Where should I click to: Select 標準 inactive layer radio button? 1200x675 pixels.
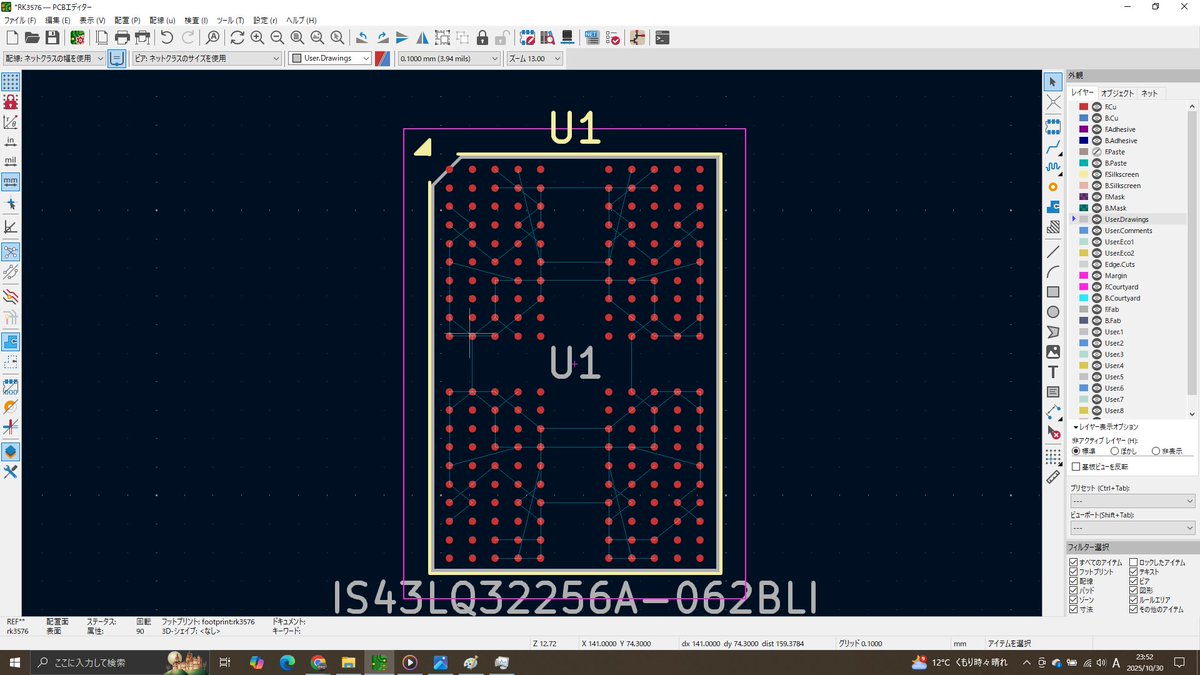coord(1076,451)
